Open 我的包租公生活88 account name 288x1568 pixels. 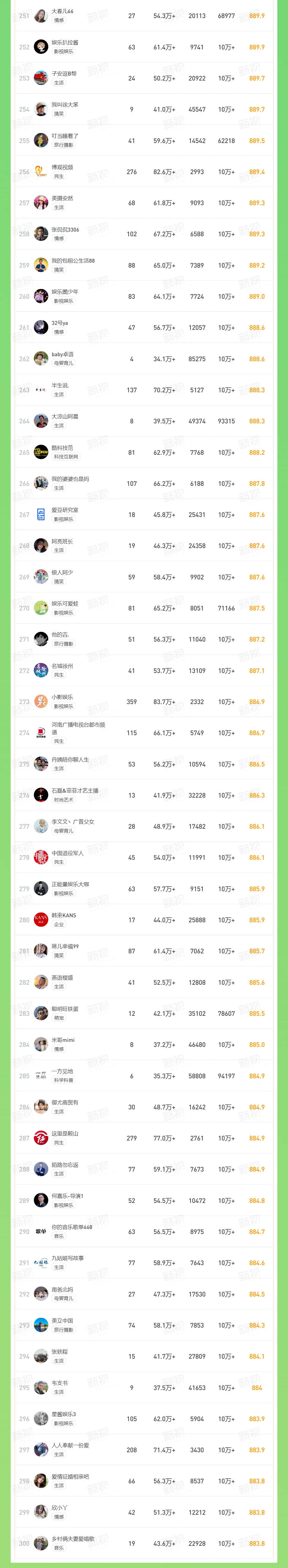point(73,261)
